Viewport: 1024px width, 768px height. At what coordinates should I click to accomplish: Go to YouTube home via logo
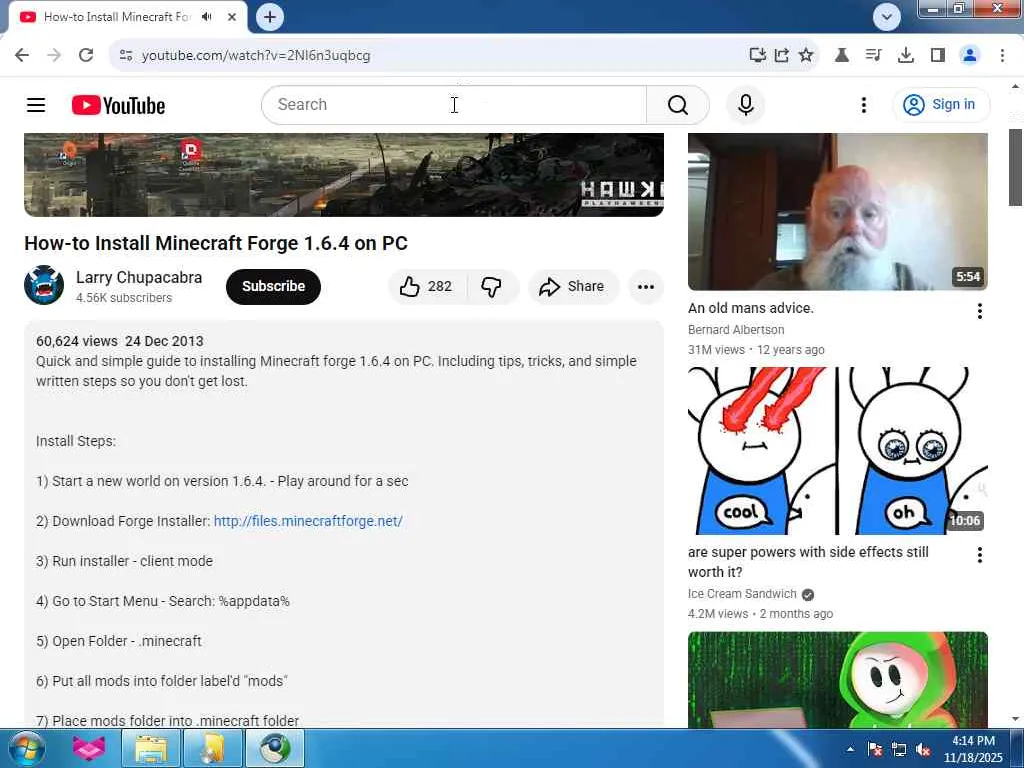(x=118, y=105)
